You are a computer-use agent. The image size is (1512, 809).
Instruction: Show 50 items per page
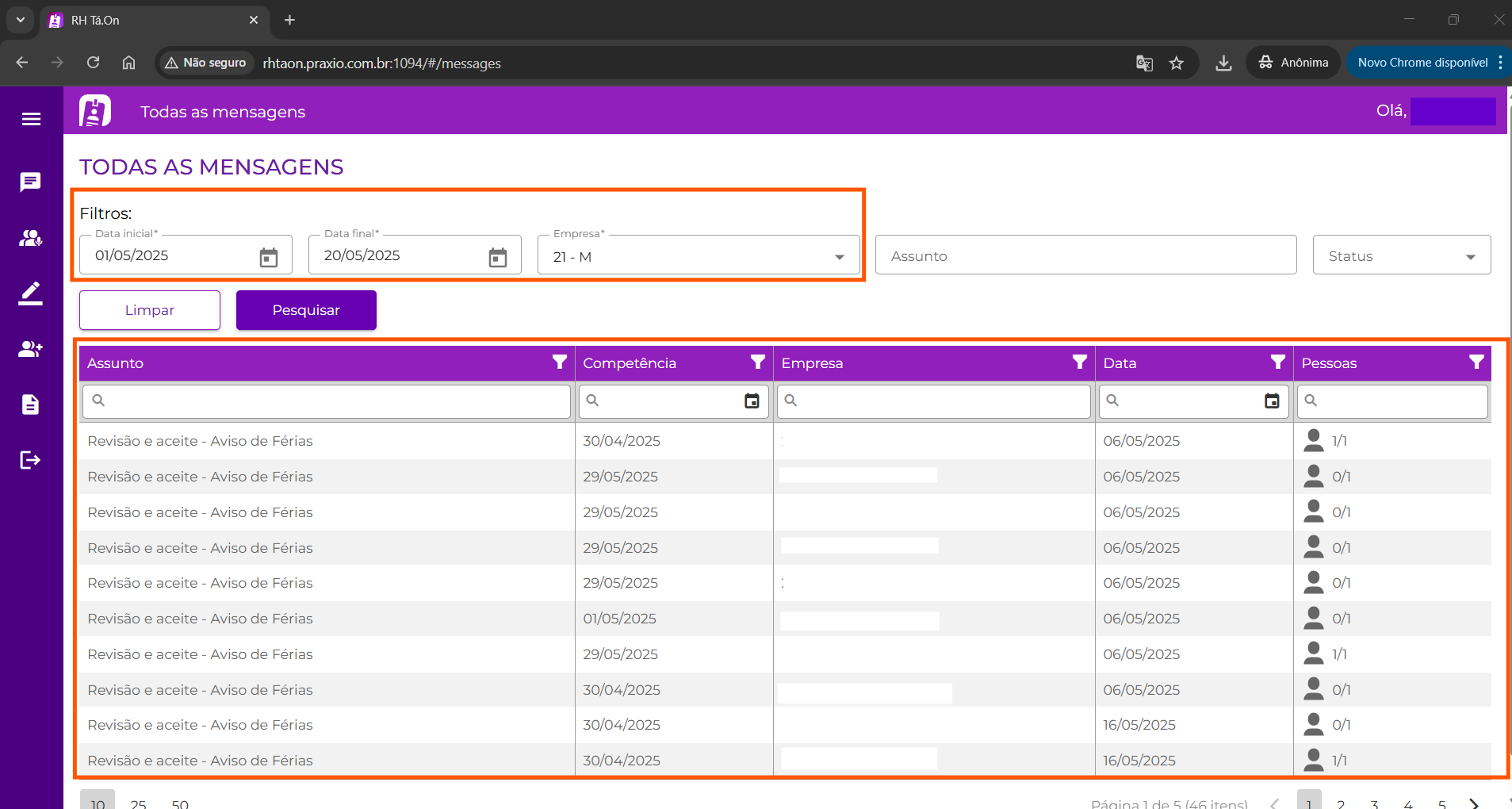(x=180, y=803)
